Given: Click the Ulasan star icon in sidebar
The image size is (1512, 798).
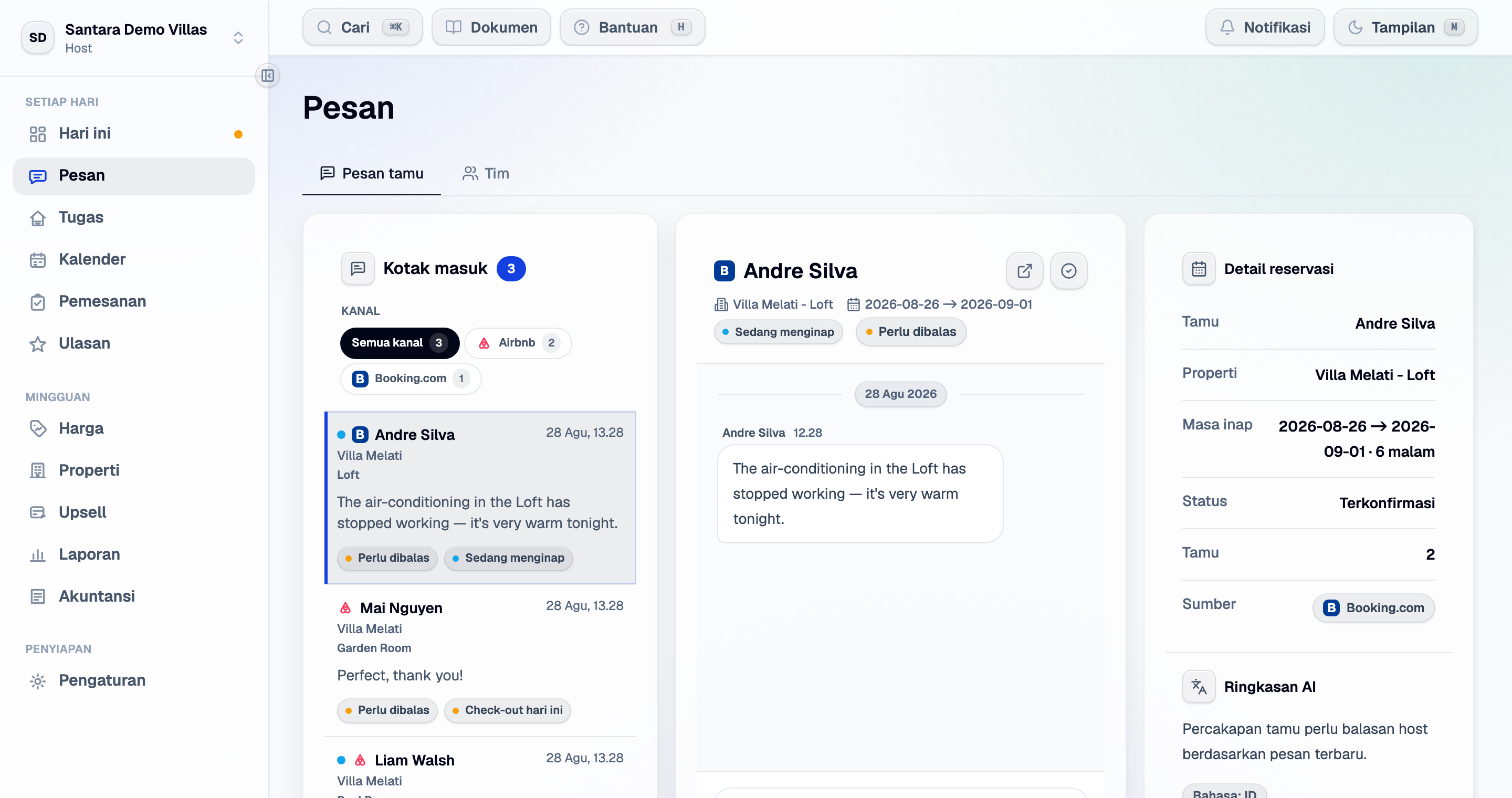Looking at the screenshot, I should [38, 344].
